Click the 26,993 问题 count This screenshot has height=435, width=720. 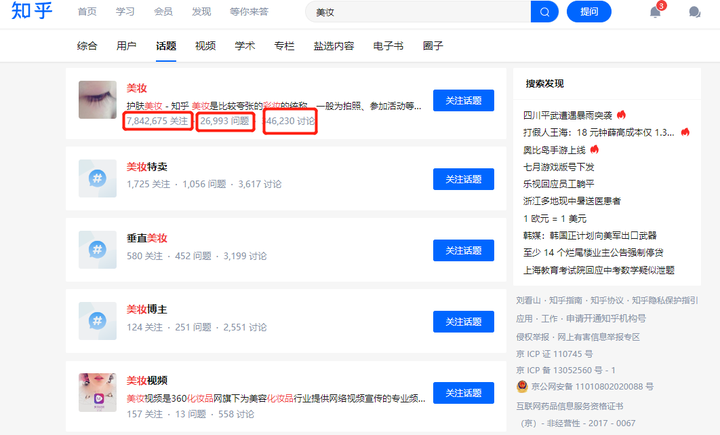(x=225, y=121)
